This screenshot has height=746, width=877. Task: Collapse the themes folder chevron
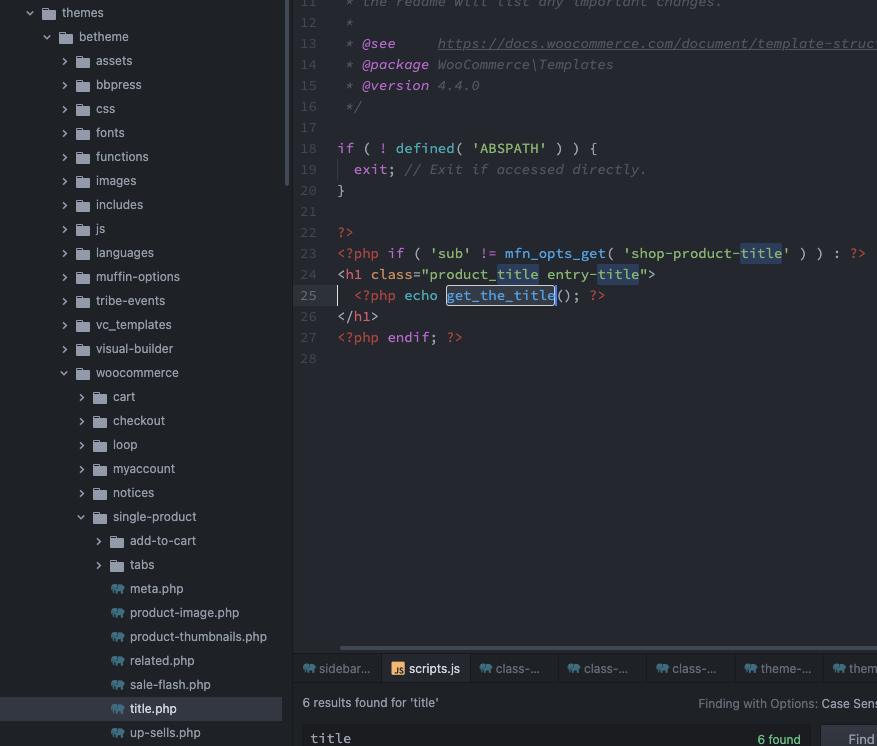click(x=30, y=13)
